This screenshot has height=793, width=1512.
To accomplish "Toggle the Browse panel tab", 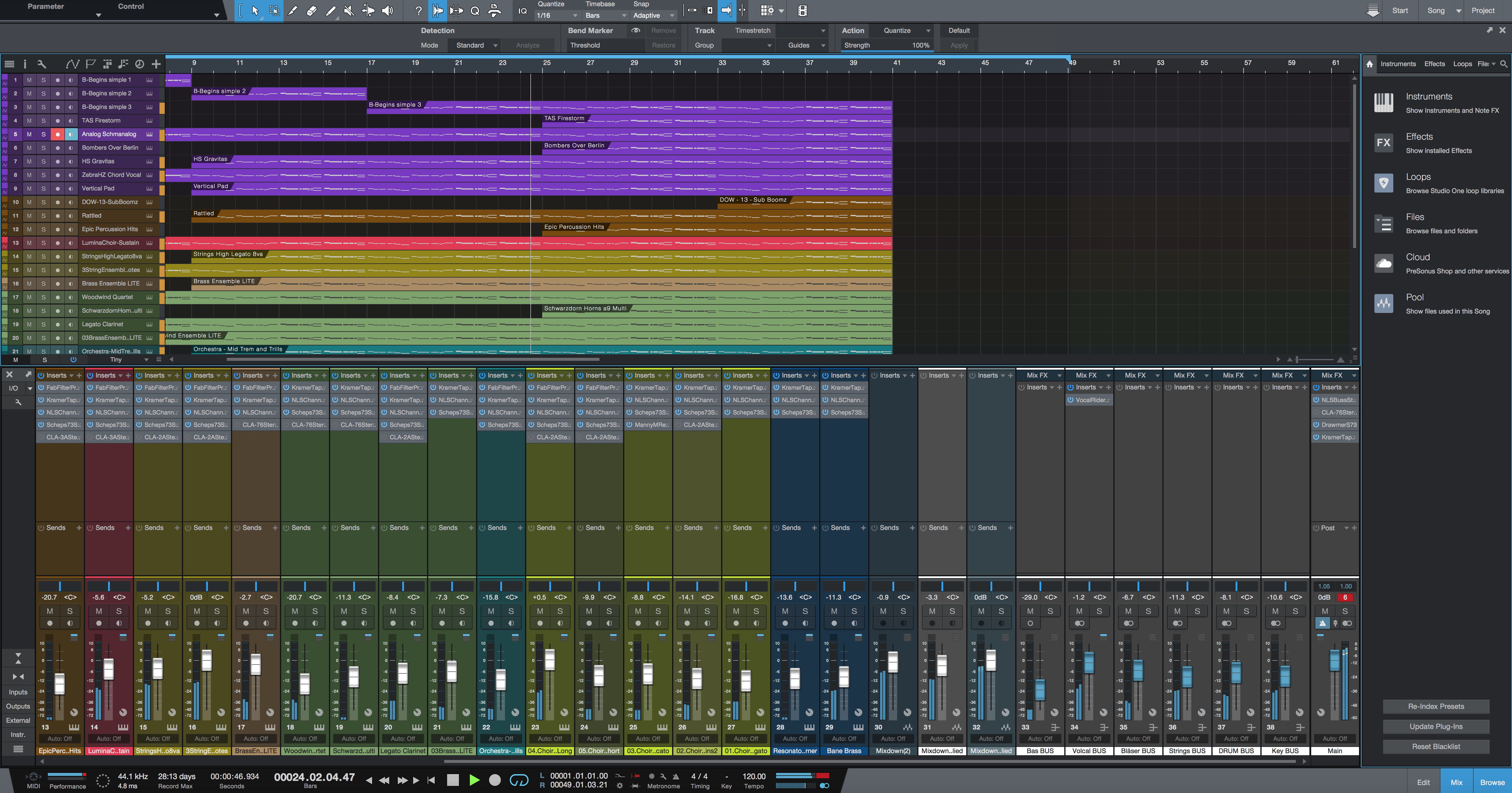I will [1491, 782].
